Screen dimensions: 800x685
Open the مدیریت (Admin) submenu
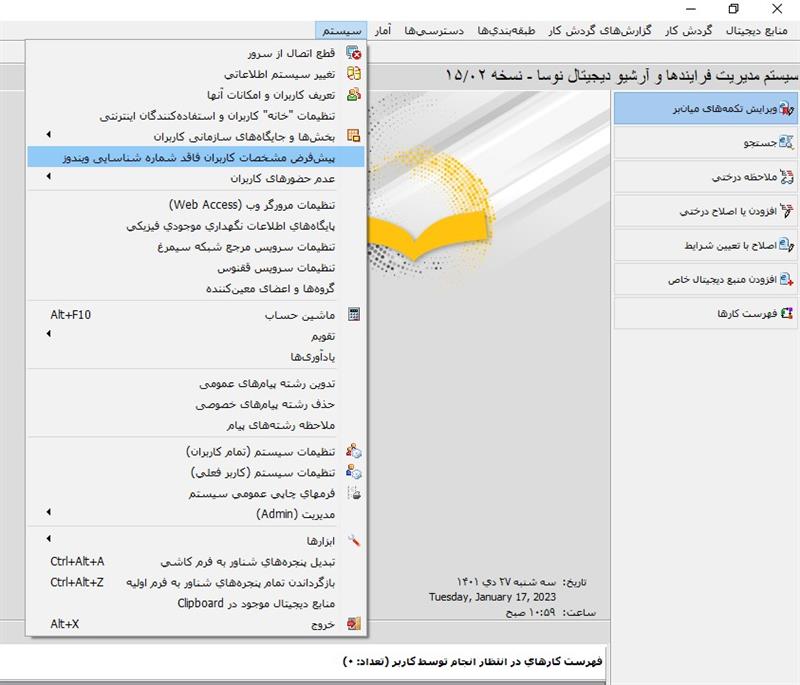[x=49, y=514]
